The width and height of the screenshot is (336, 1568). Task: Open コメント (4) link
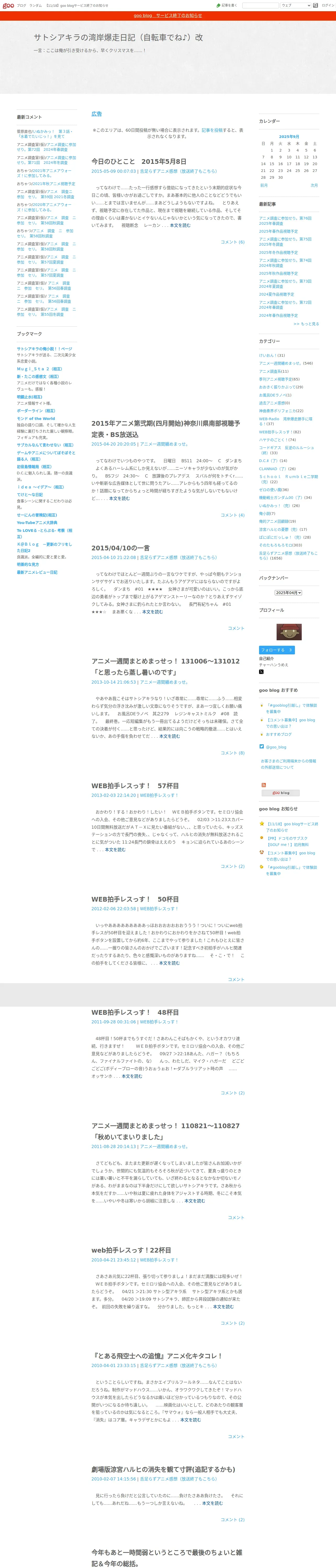(x=232, y=515)
